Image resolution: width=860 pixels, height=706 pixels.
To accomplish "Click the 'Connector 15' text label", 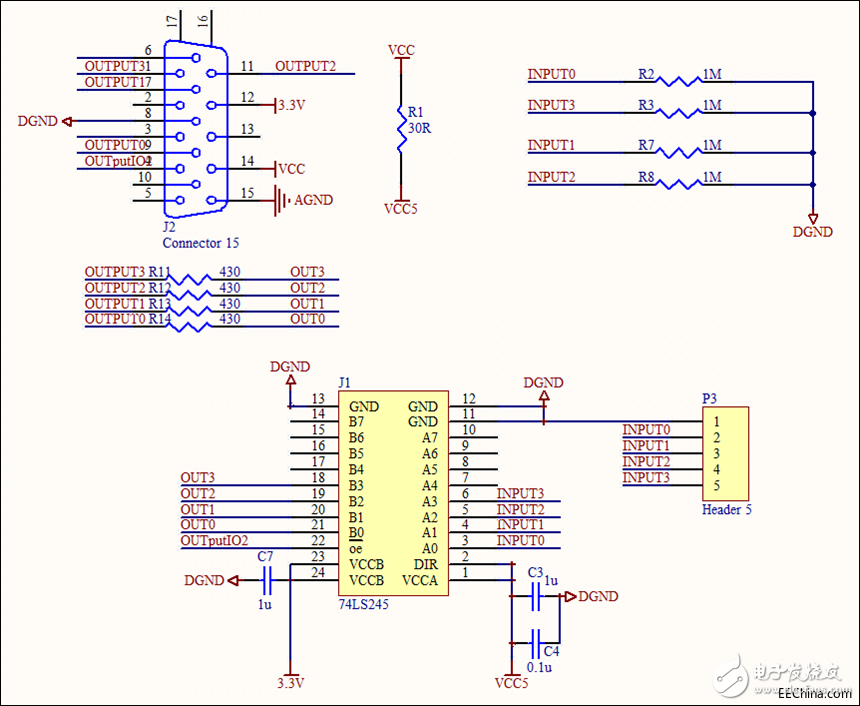I will [x=201, y=243].
